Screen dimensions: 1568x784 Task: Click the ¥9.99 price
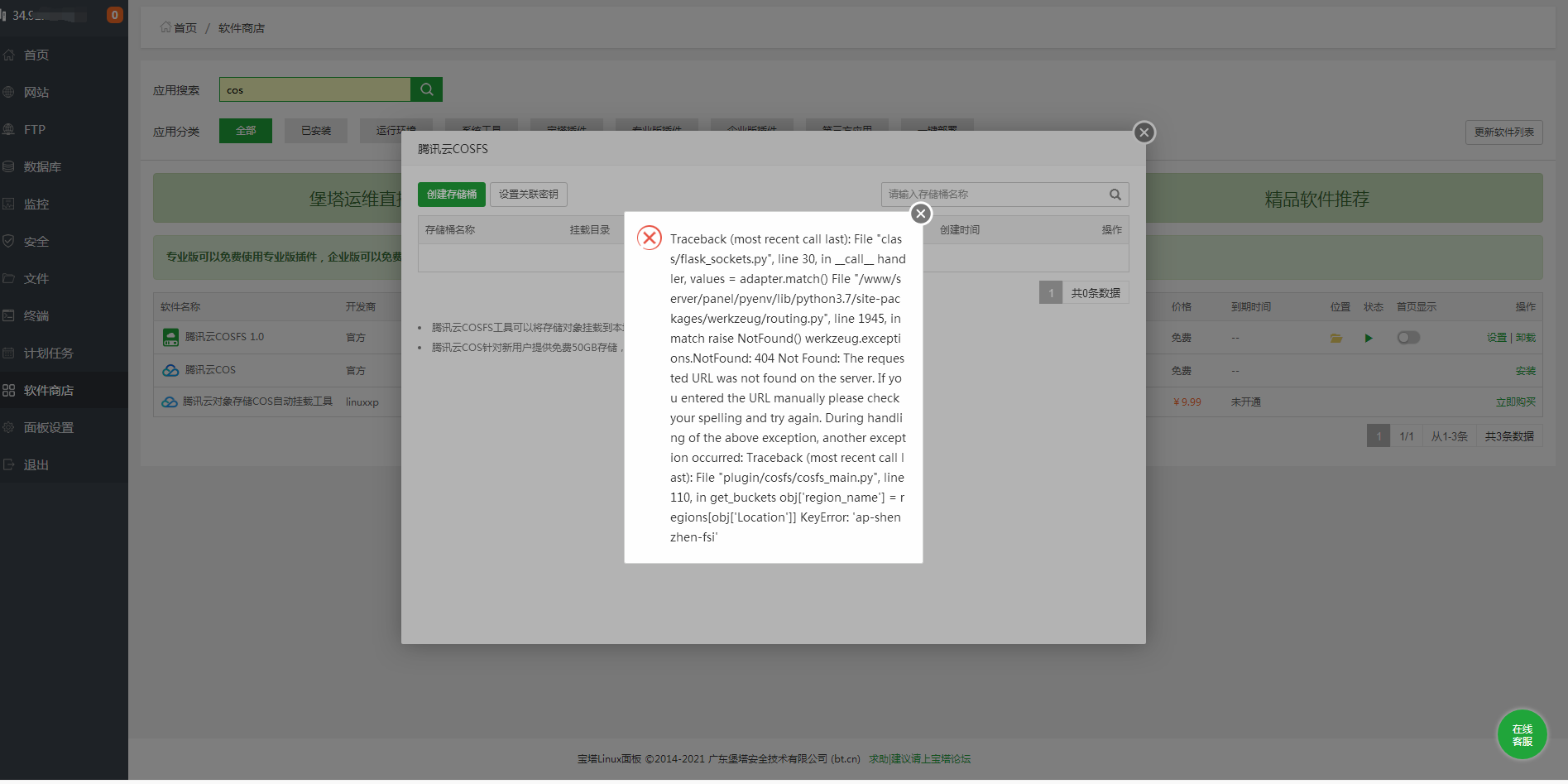tap(1187, 402)
